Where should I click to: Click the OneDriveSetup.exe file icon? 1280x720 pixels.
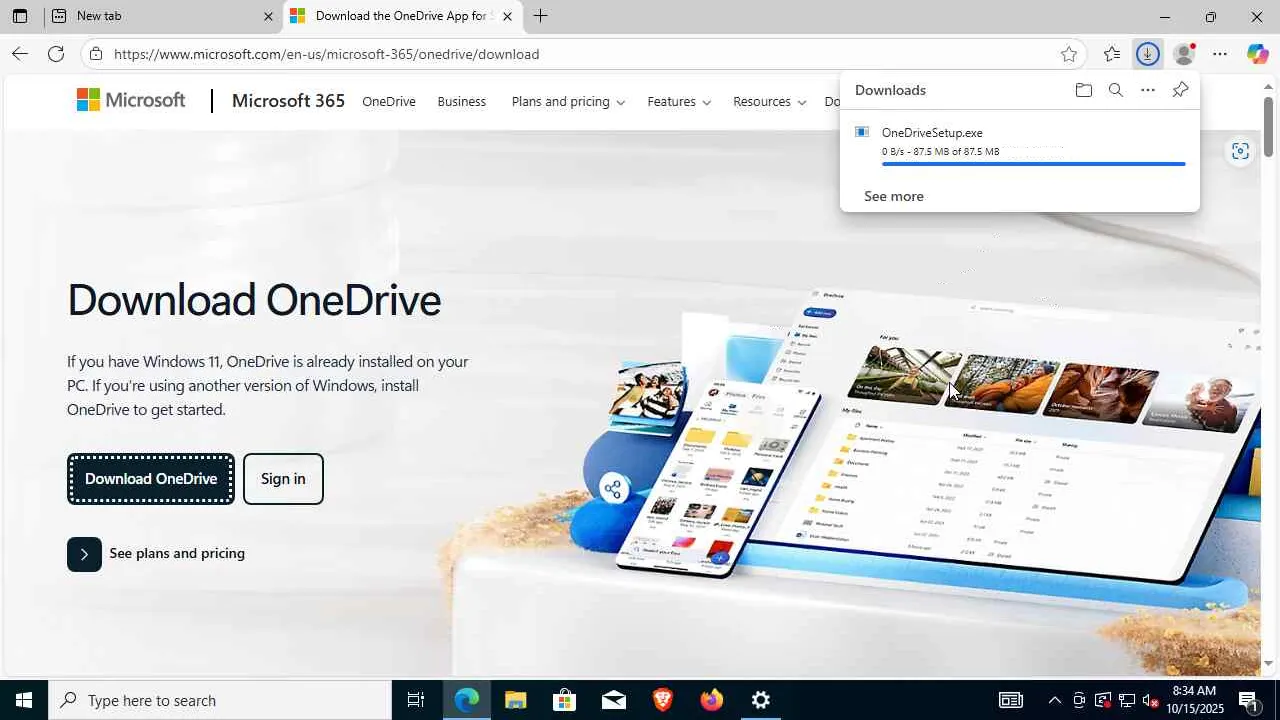[x=862, y=132]
